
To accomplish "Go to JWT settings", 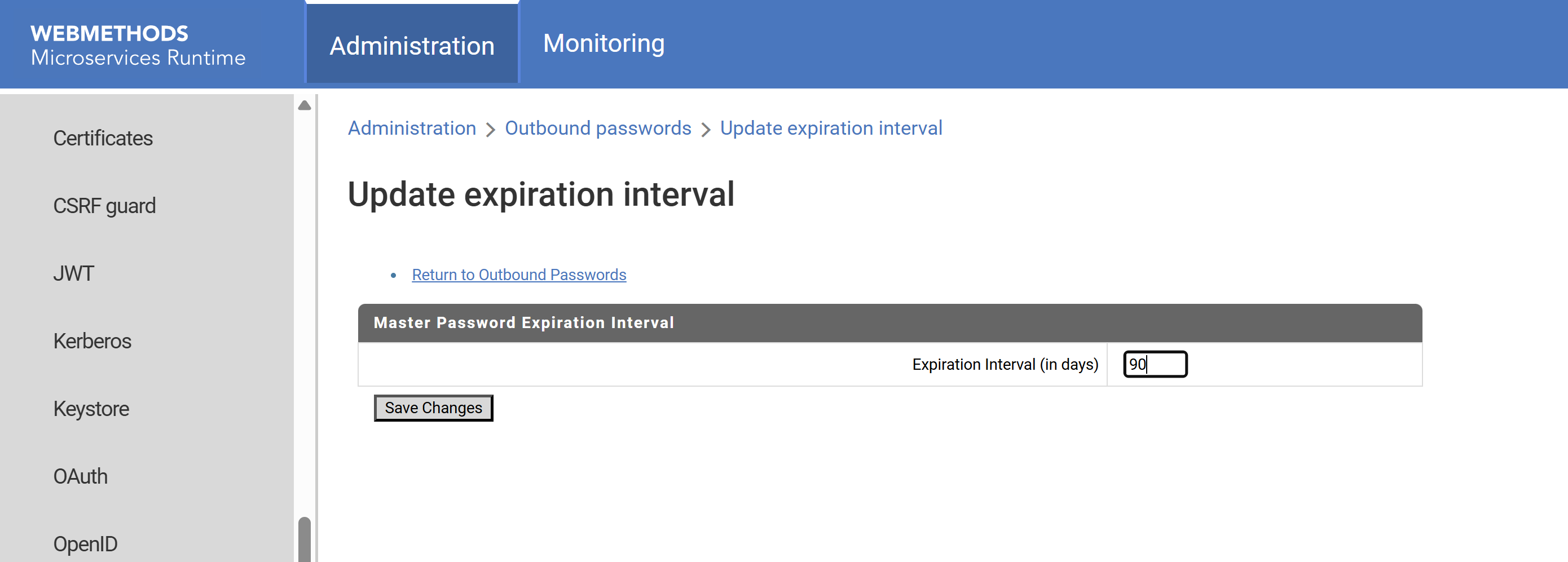I will point(74,273).
